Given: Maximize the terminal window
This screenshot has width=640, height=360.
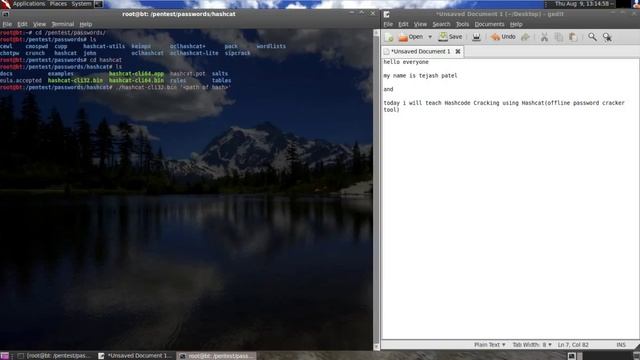Looking at the screenshot, I should (362, 13).
